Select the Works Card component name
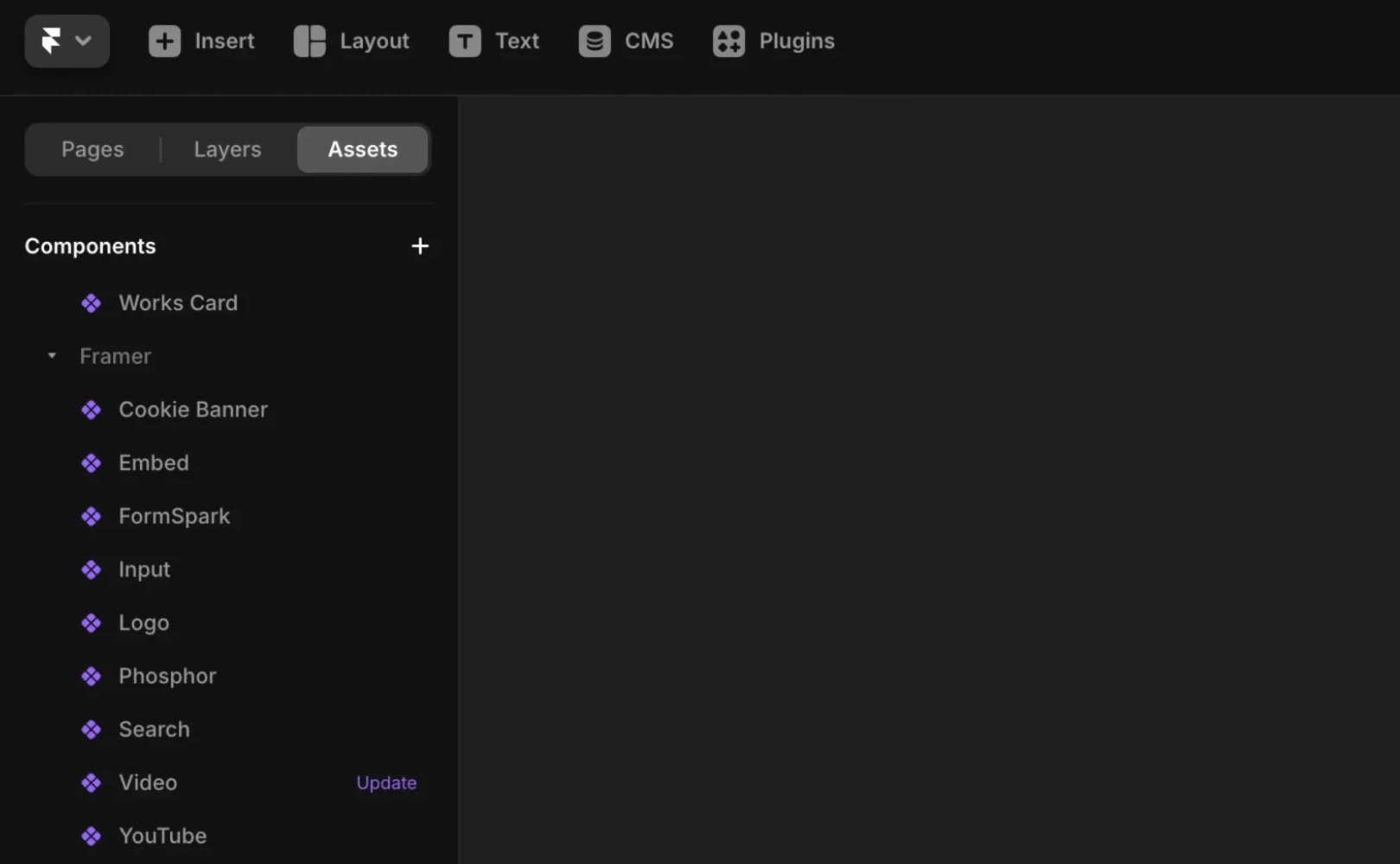The width and height of the screenshot is (1400, 864). tap(178, 303)
